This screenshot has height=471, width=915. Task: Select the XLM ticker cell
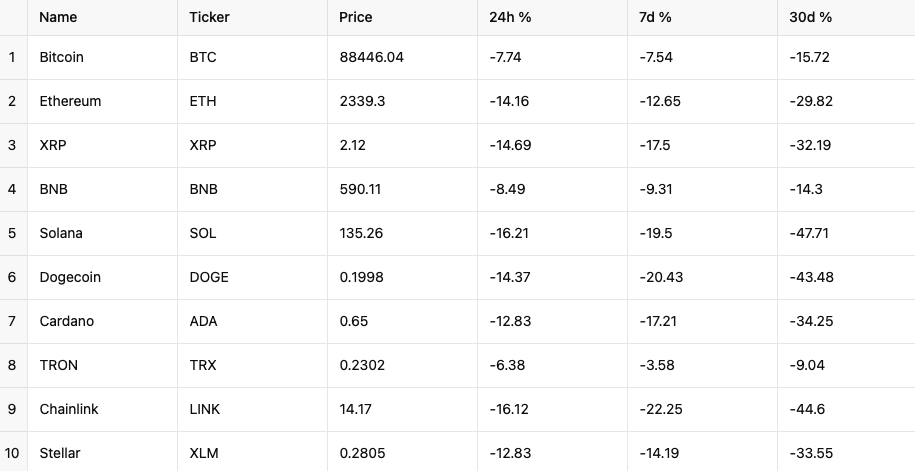click(203, 453)
